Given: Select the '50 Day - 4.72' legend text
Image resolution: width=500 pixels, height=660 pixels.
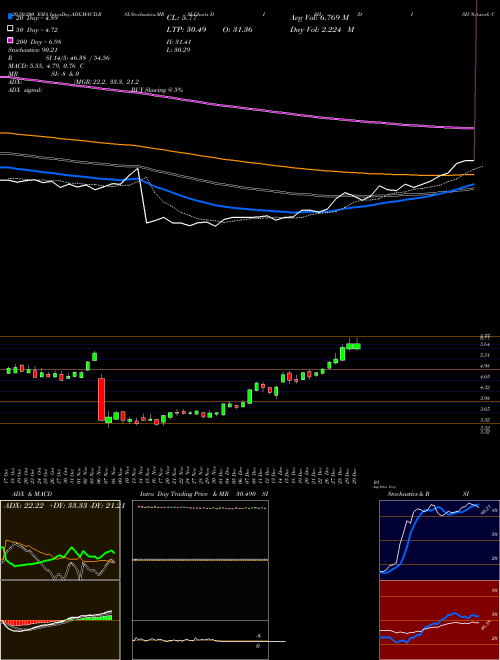Looking at the screenshot, I should point(37,30).
